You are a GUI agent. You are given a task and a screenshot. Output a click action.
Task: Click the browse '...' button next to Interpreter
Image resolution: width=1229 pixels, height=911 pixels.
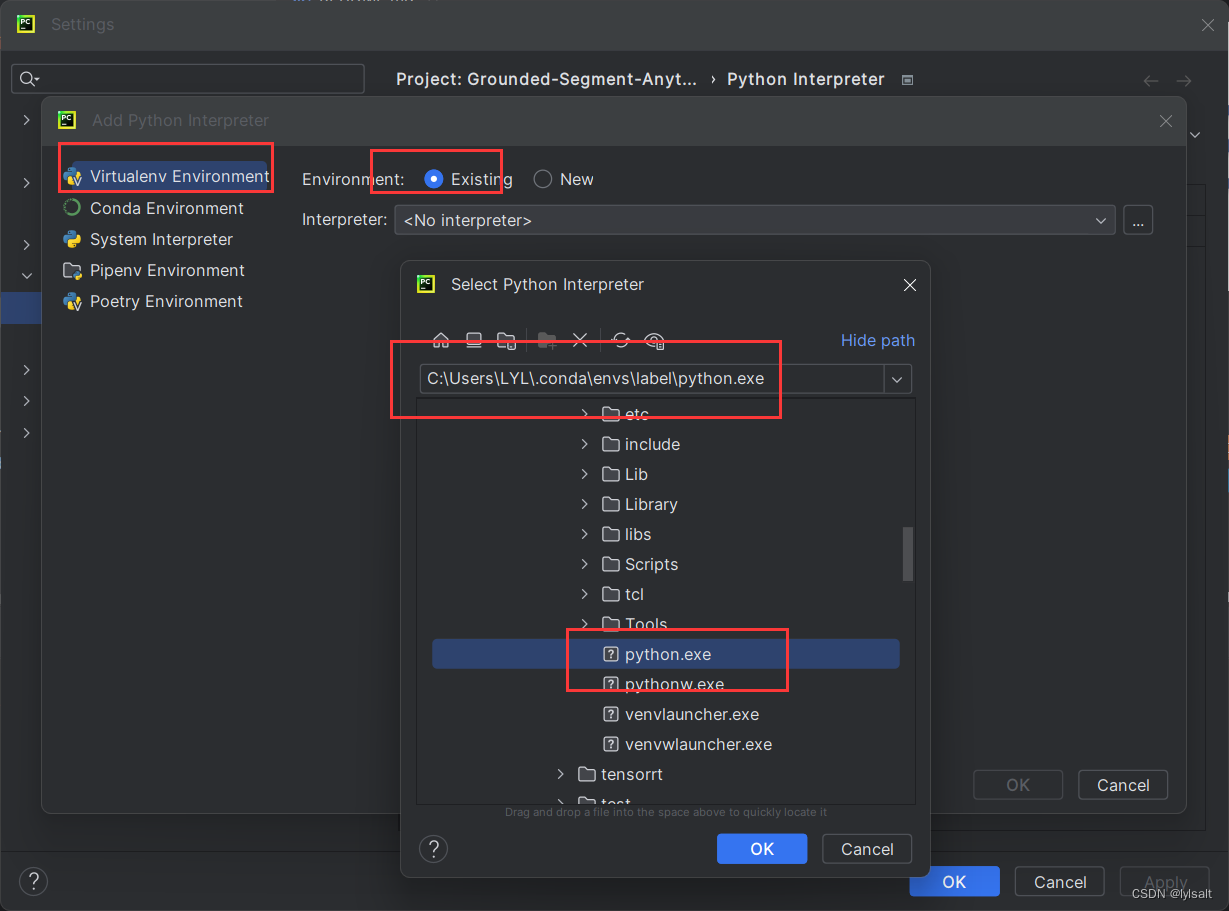1138,220
